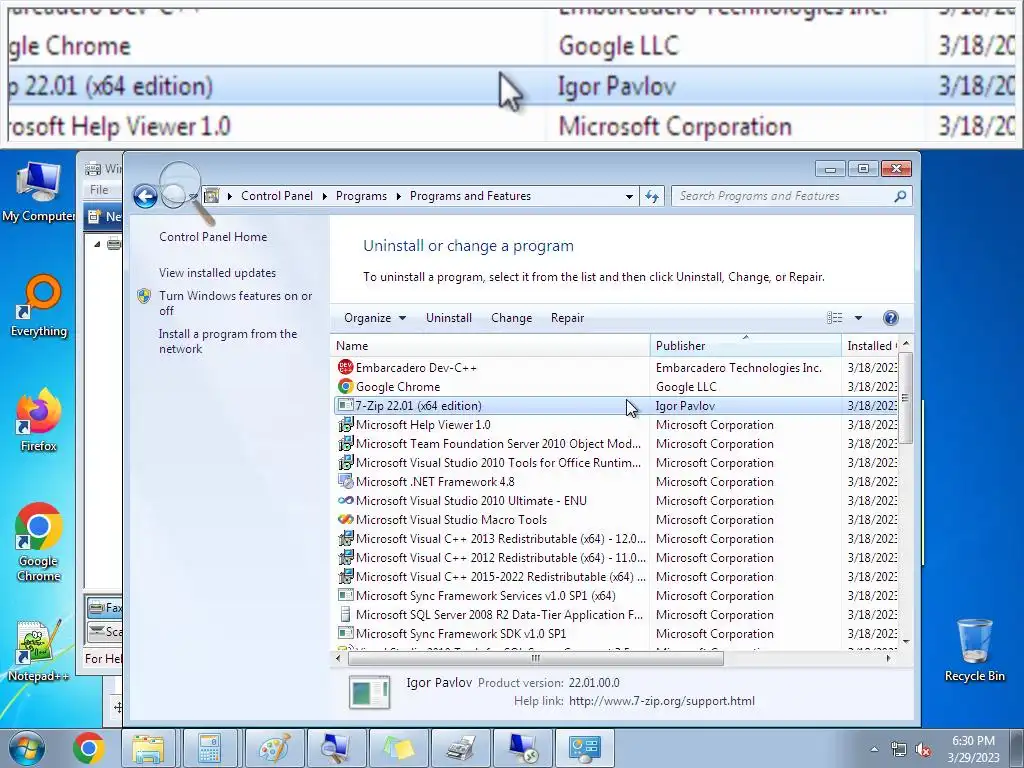Select Microsoft Sync Framework SDK v1.0 SP1
The height and width of the screenshot is (768, 1024).
point(461,633)
